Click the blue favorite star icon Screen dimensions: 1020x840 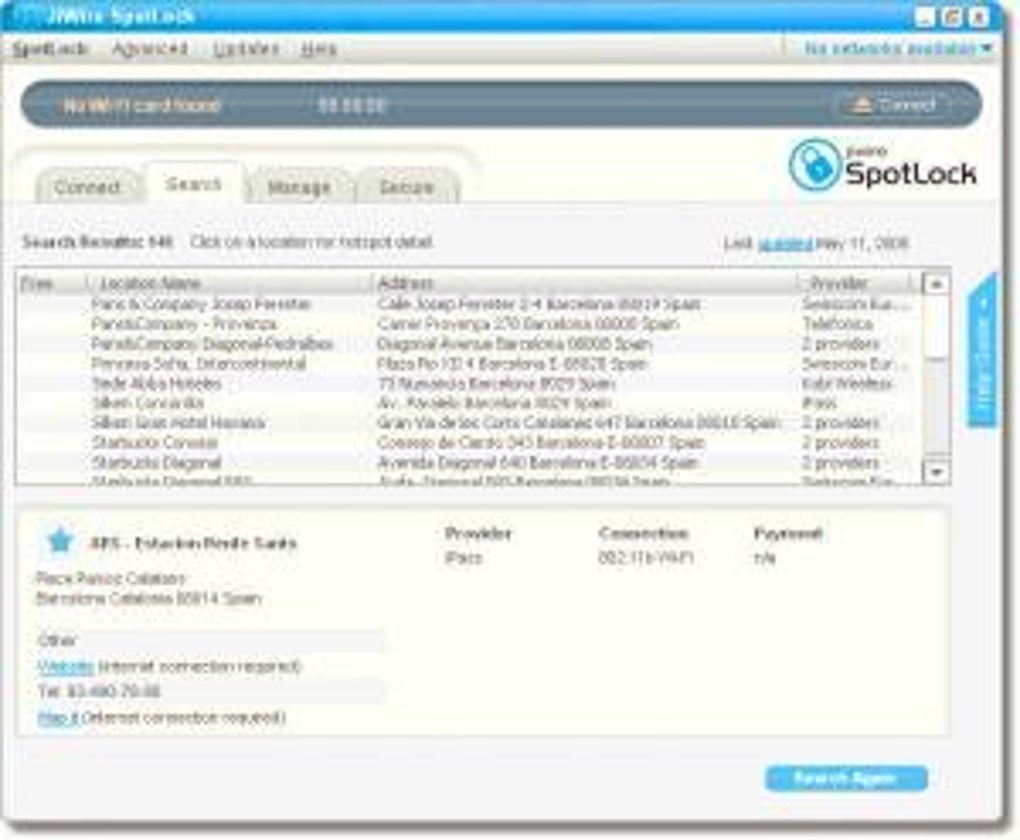(x=60, y=541)
